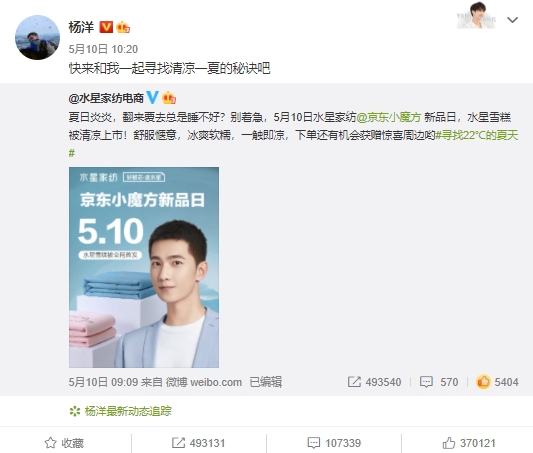Click the blue V badge beside 水星家纺电商
The image size is (533, 453).
[x=152, y=98]
